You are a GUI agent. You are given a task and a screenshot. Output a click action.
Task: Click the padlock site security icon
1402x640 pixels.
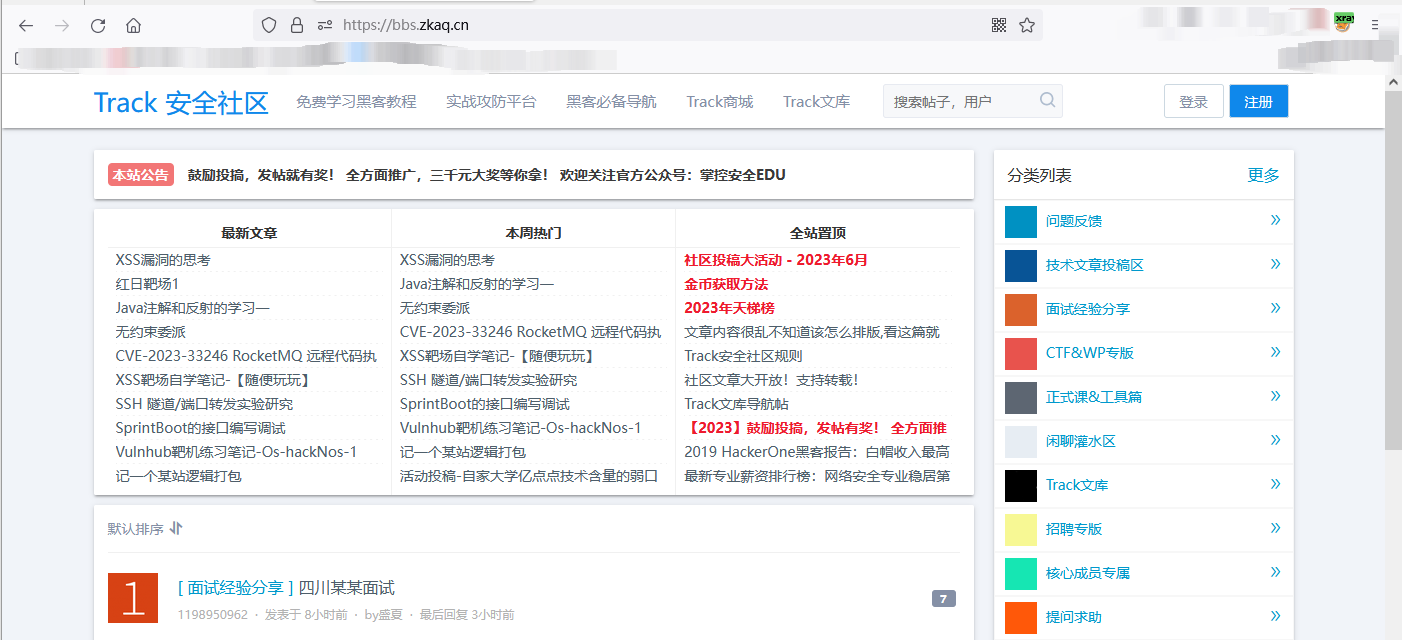(297, 26)
